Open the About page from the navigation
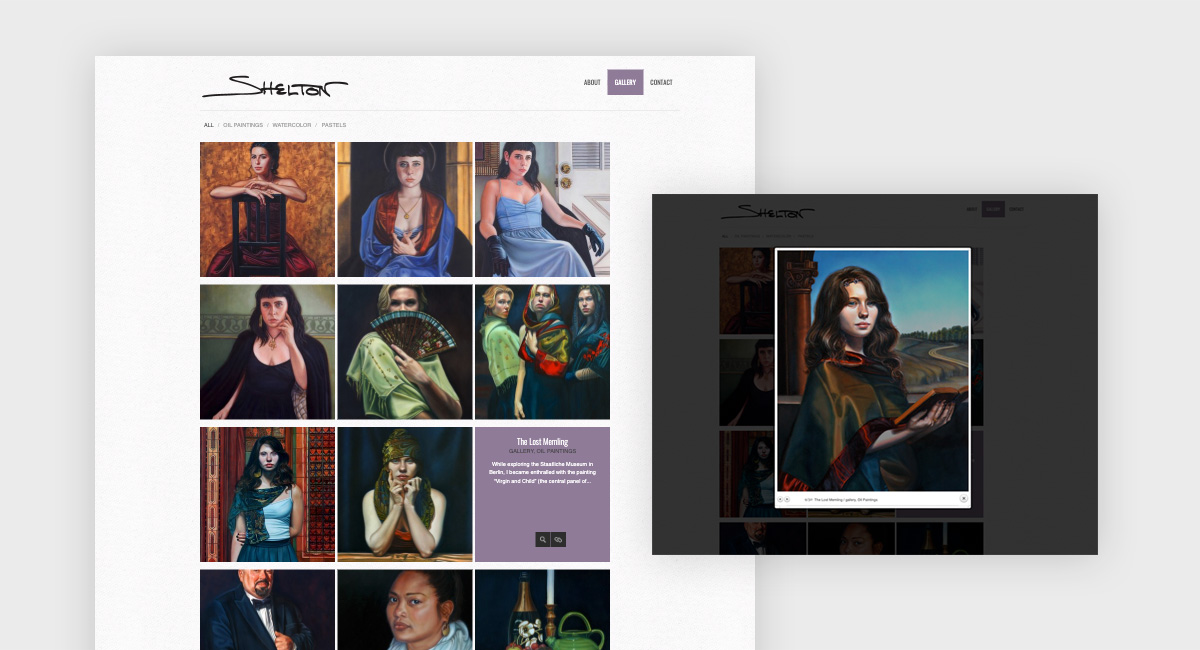Image resolution: width=1200 pixels, height=650 pixels. coord(592,83)
